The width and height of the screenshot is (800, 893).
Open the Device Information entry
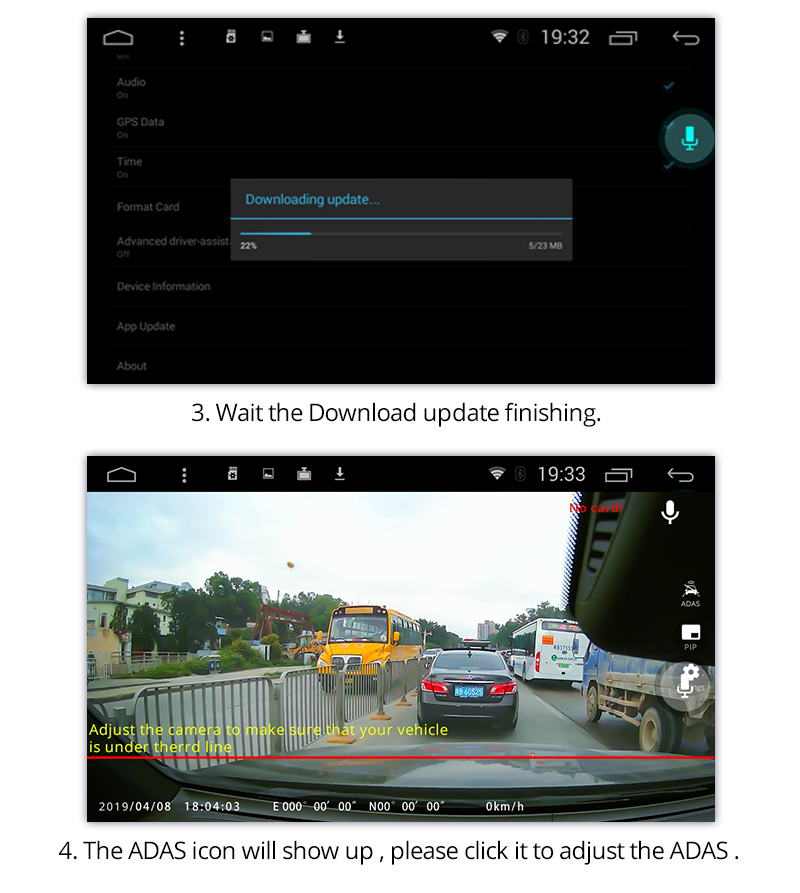tap(163, 286)
